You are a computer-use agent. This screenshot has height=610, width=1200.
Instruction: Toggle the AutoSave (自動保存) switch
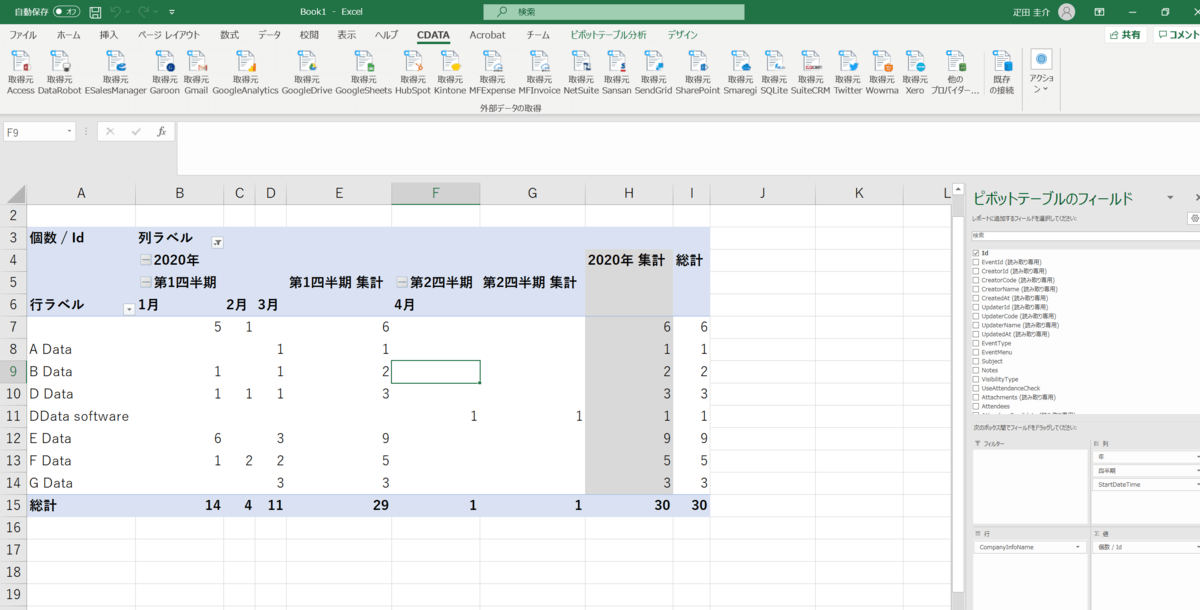pyautogui.click(x=67, y=12)
